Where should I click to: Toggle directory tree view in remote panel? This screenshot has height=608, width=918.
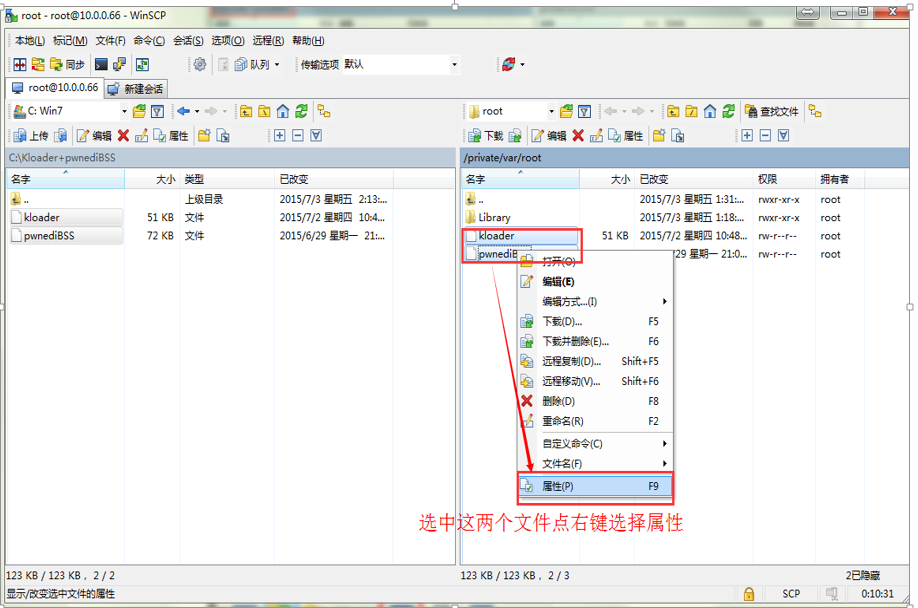click(x=815, y=111)
